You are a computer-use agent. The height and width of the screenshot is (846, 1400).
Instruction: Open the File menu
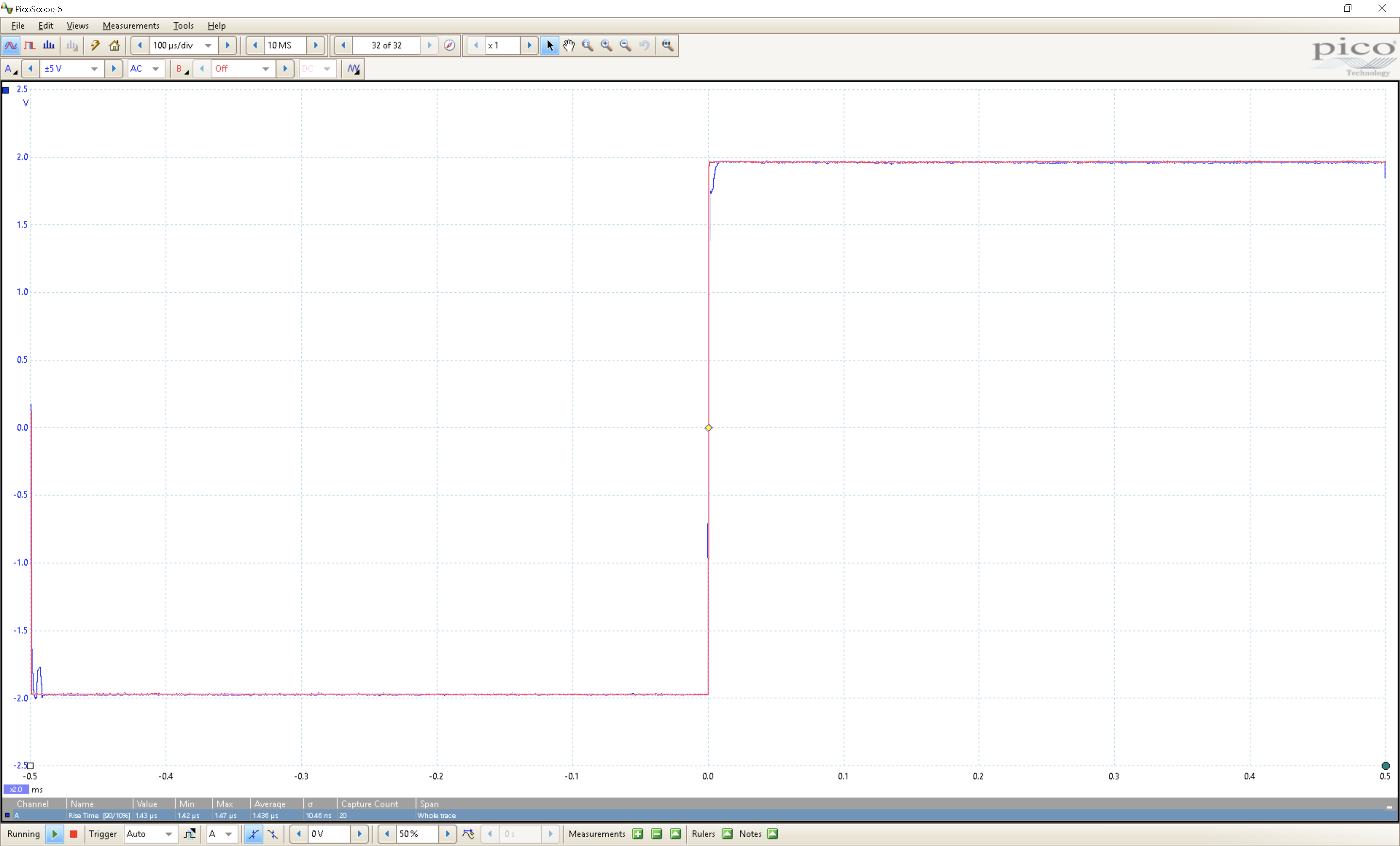click(17, 26)
